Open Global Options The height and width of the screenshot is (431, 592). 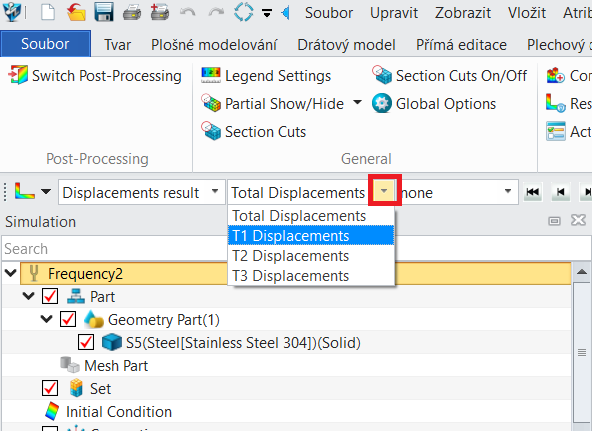coord(434,104)
